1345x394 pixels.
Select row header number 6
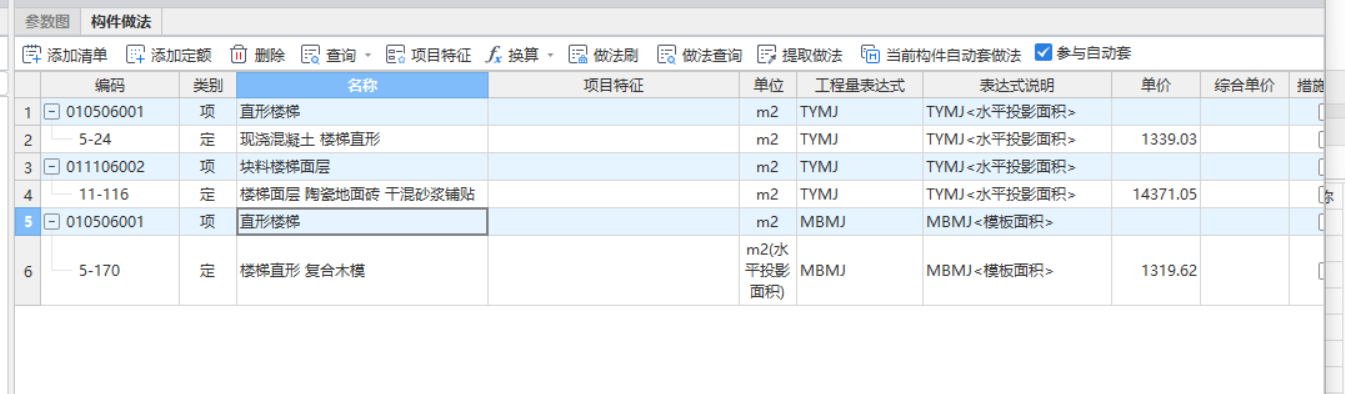(x=28, y=270)
